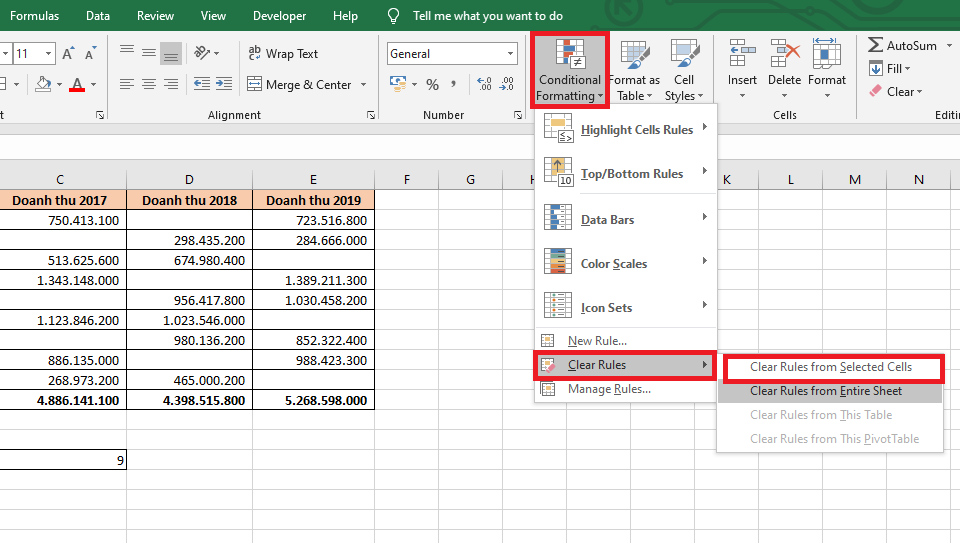Click New Rule... in the menu

point(597,341)
